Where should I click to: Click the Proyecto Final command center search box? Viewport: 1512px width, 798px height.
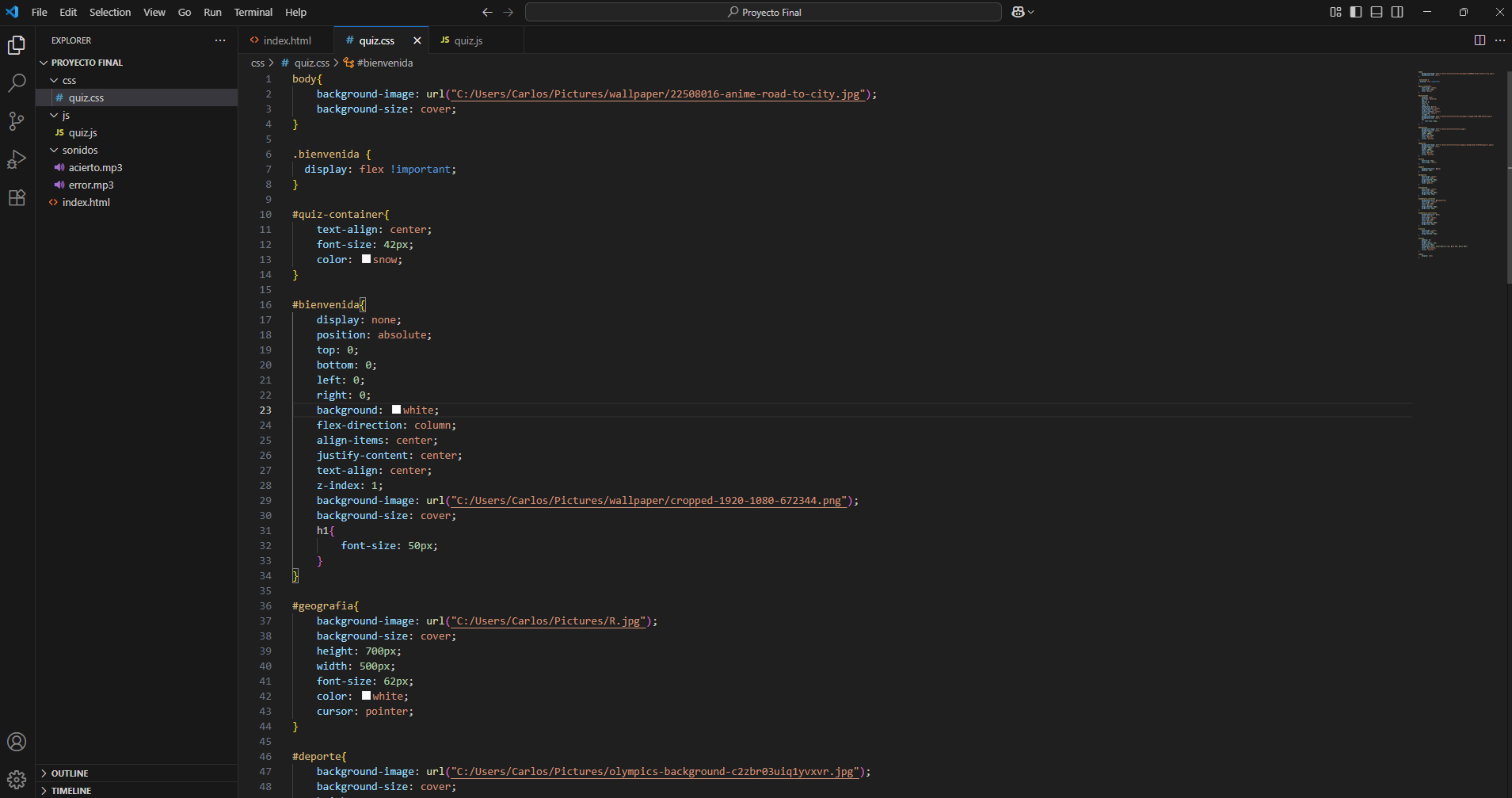click(x=764, y=12)
